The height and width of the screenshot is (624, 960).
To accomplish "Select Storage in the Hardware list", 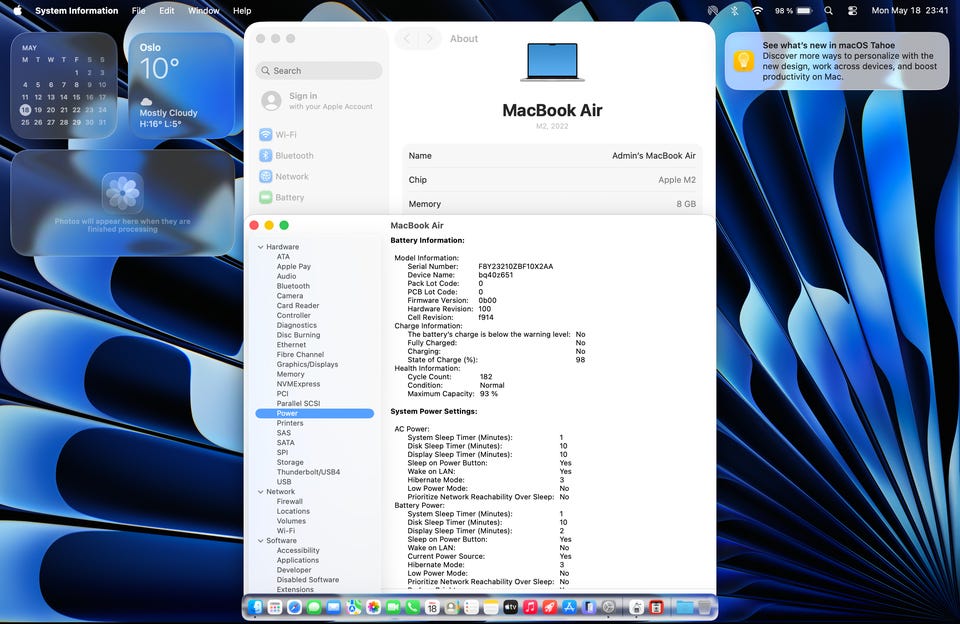I will [290, 462].
